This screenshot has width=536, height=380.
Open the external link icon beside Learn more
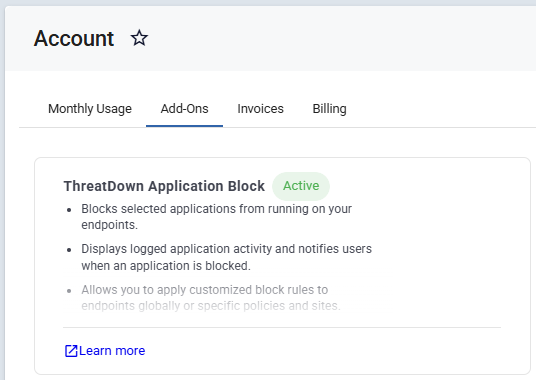point(71,351)
